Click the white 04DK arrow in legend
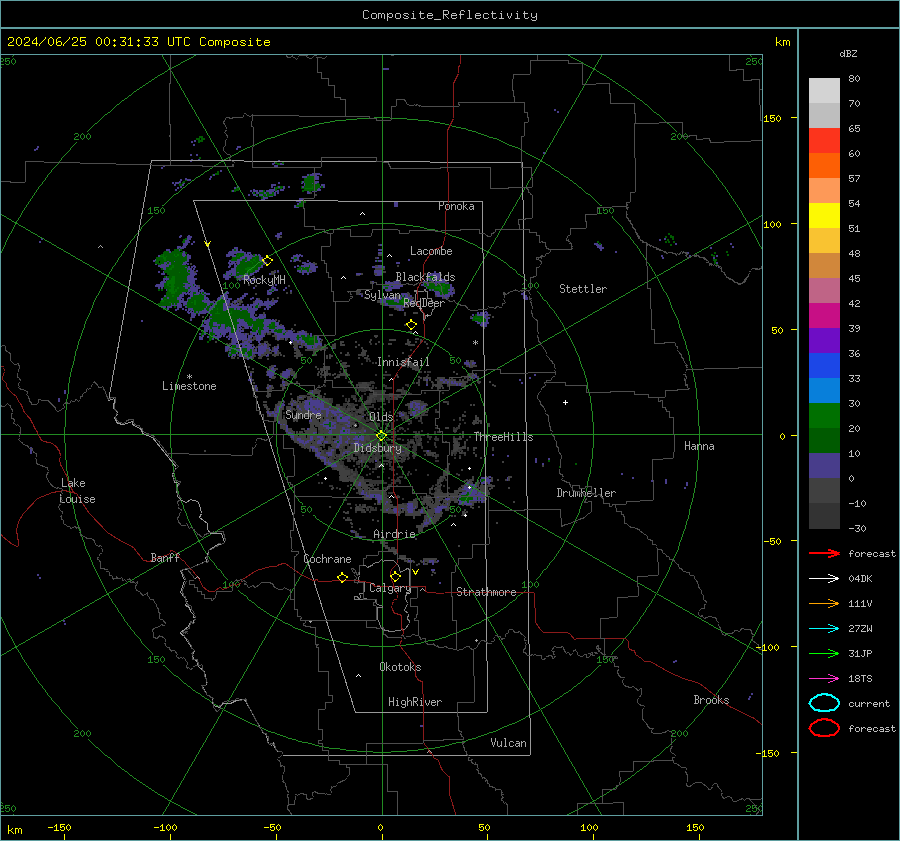Viewport: 900px width, 841px height. pos(824,578)
